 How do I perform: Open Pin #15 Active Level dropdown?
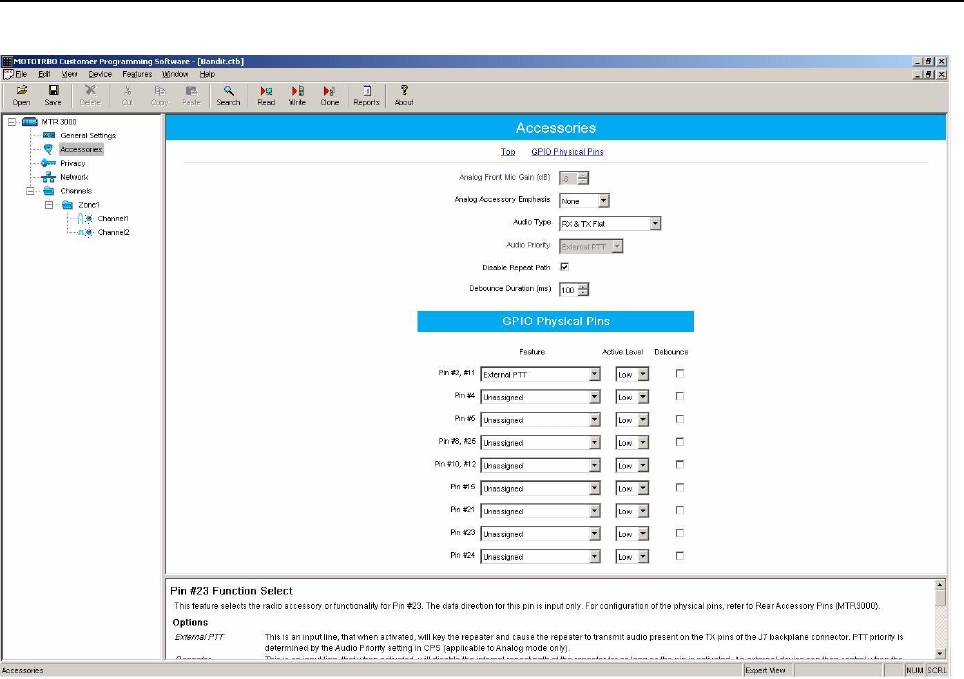click(643, 488)
